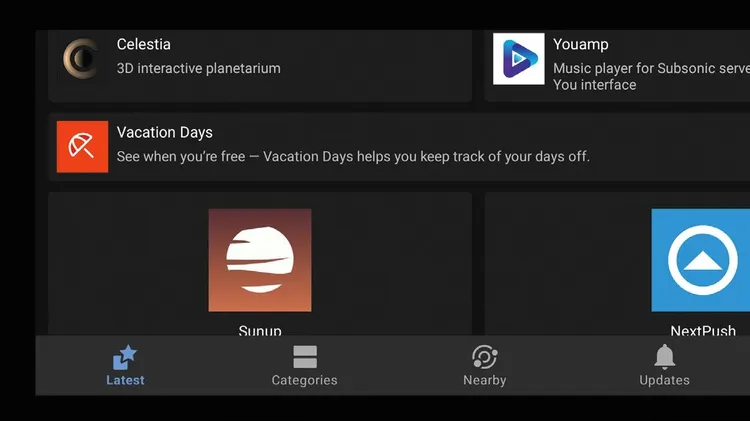Click 'See when you're free' description
Image resolution: width=750 pixels, height=421 pixels.
(x=353, y=156)
